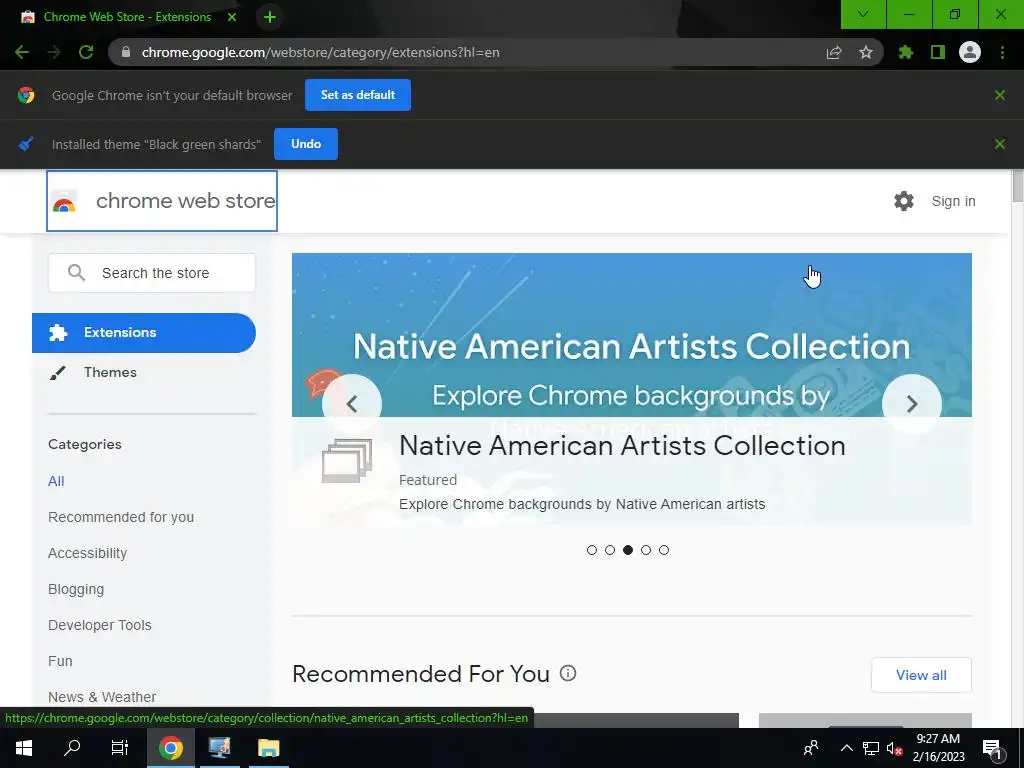The width and height of the screenshot is (1024, 768).
Task: Toggle the browser side panel icon
Action: point(938,52)
